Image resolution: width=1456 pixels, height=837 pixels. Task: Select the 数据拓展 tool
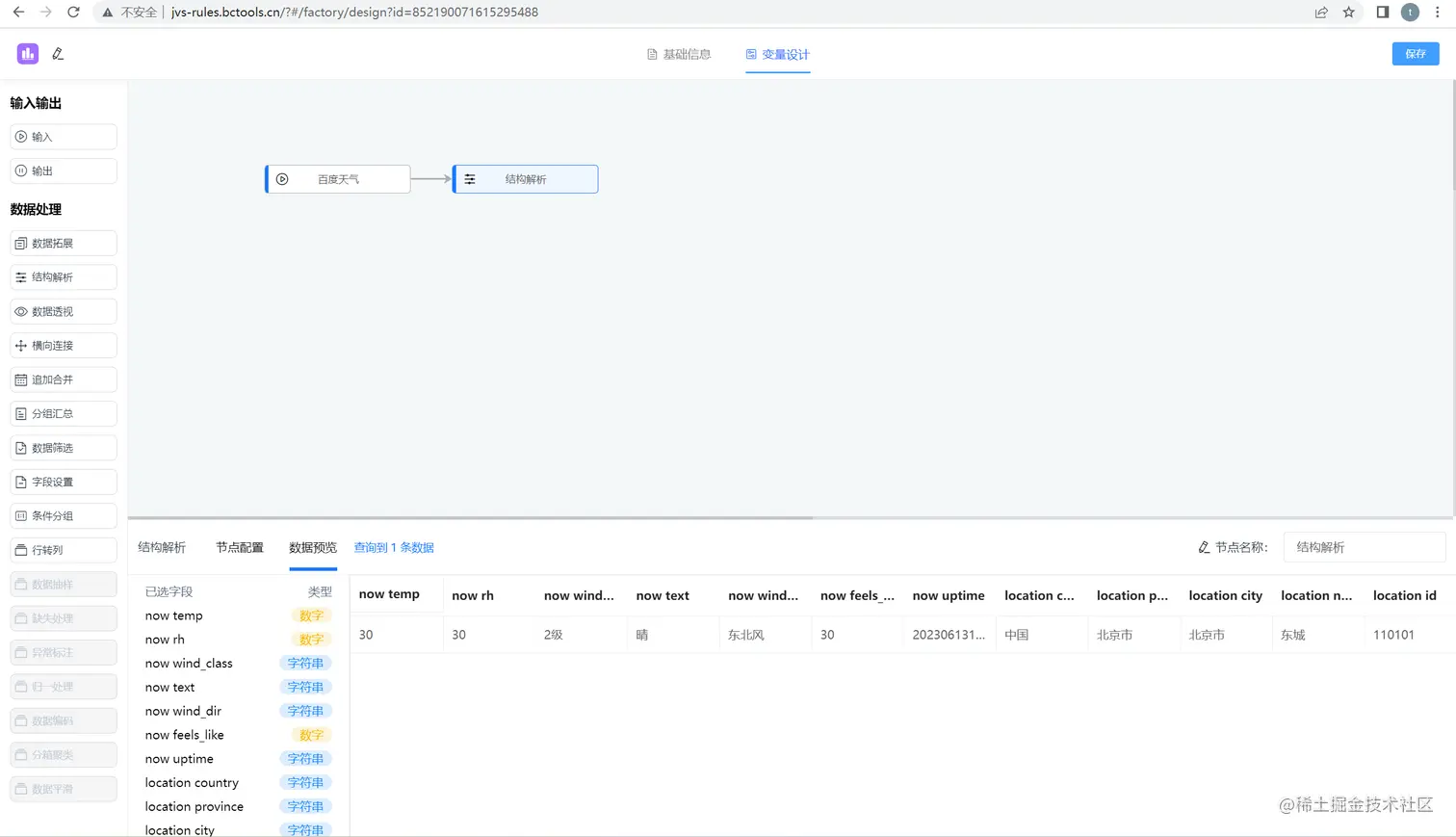64,243
